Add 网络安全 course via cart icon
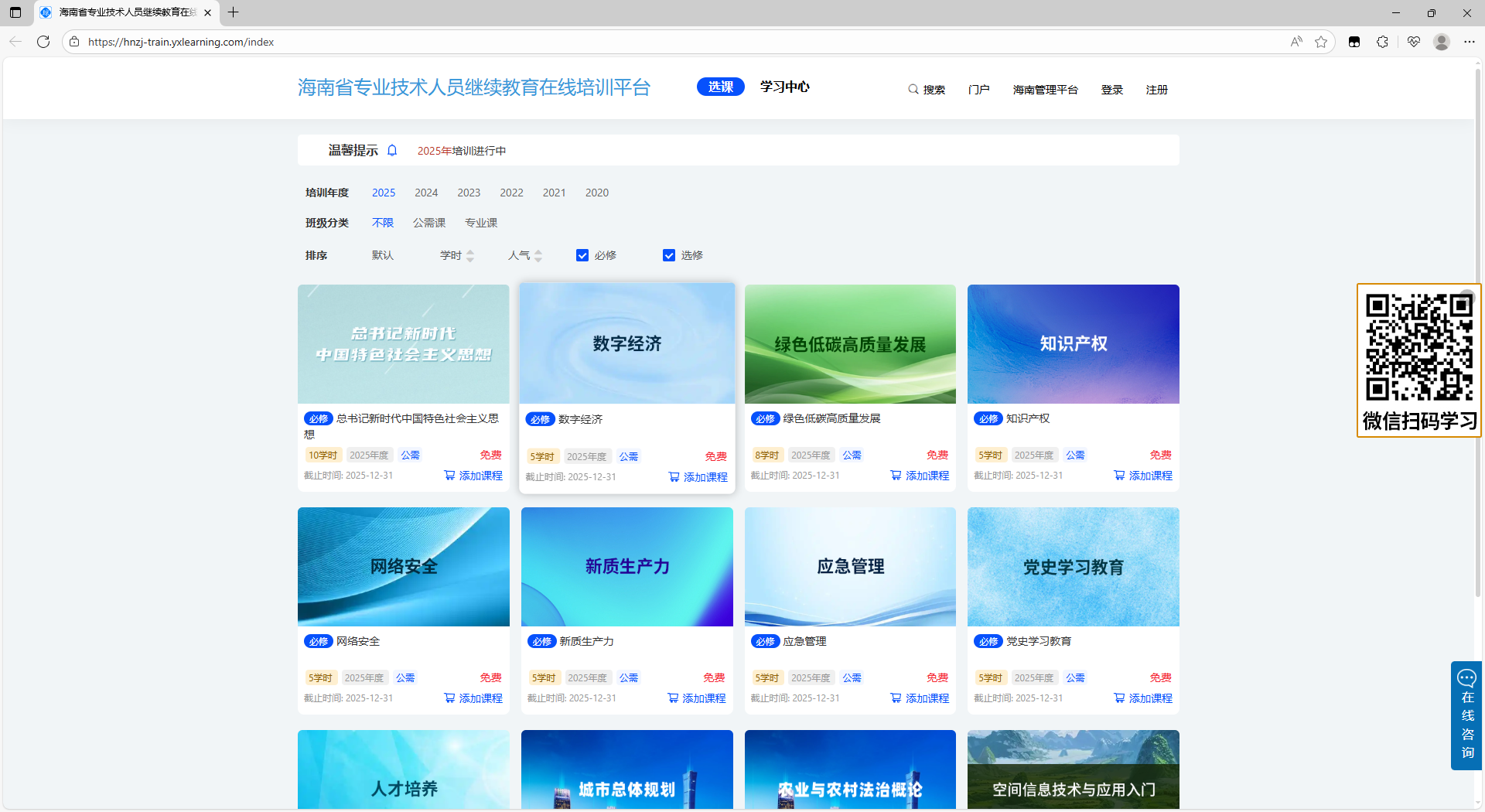 pyautogui.click(x=449, y=698)
